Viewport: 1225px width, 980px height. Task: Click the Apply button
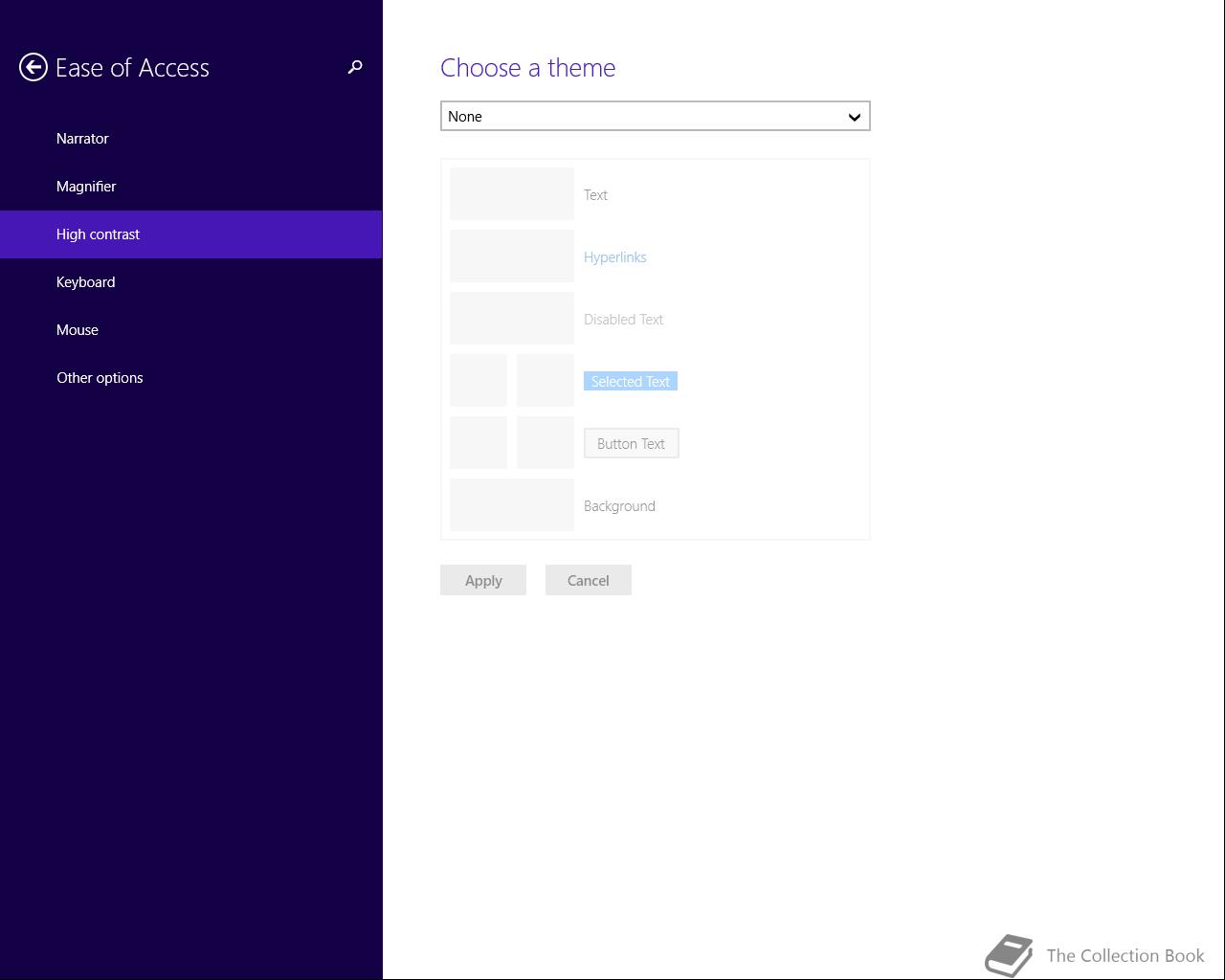tap(483, 580)
